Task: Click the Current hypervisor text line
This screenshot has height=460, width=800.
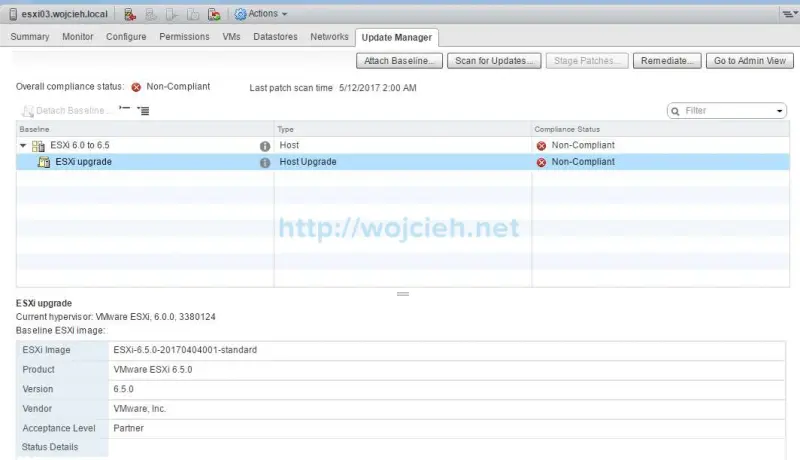Action: (115, 317)
